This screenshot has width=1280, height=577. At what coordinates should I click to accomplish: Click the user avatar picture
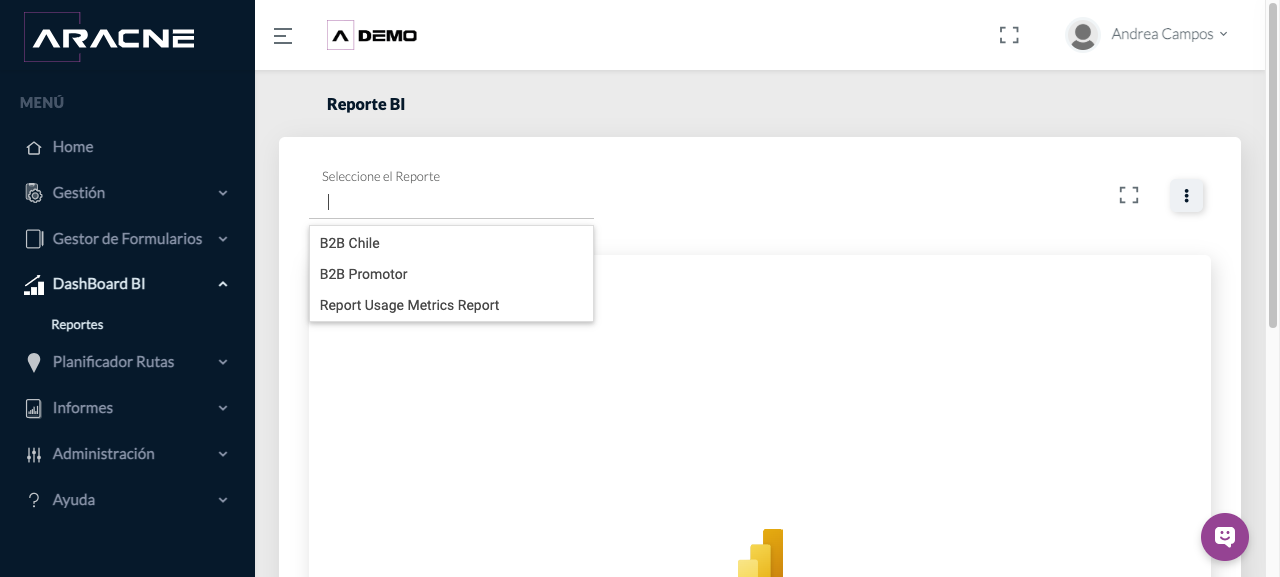click(1083, 35)
